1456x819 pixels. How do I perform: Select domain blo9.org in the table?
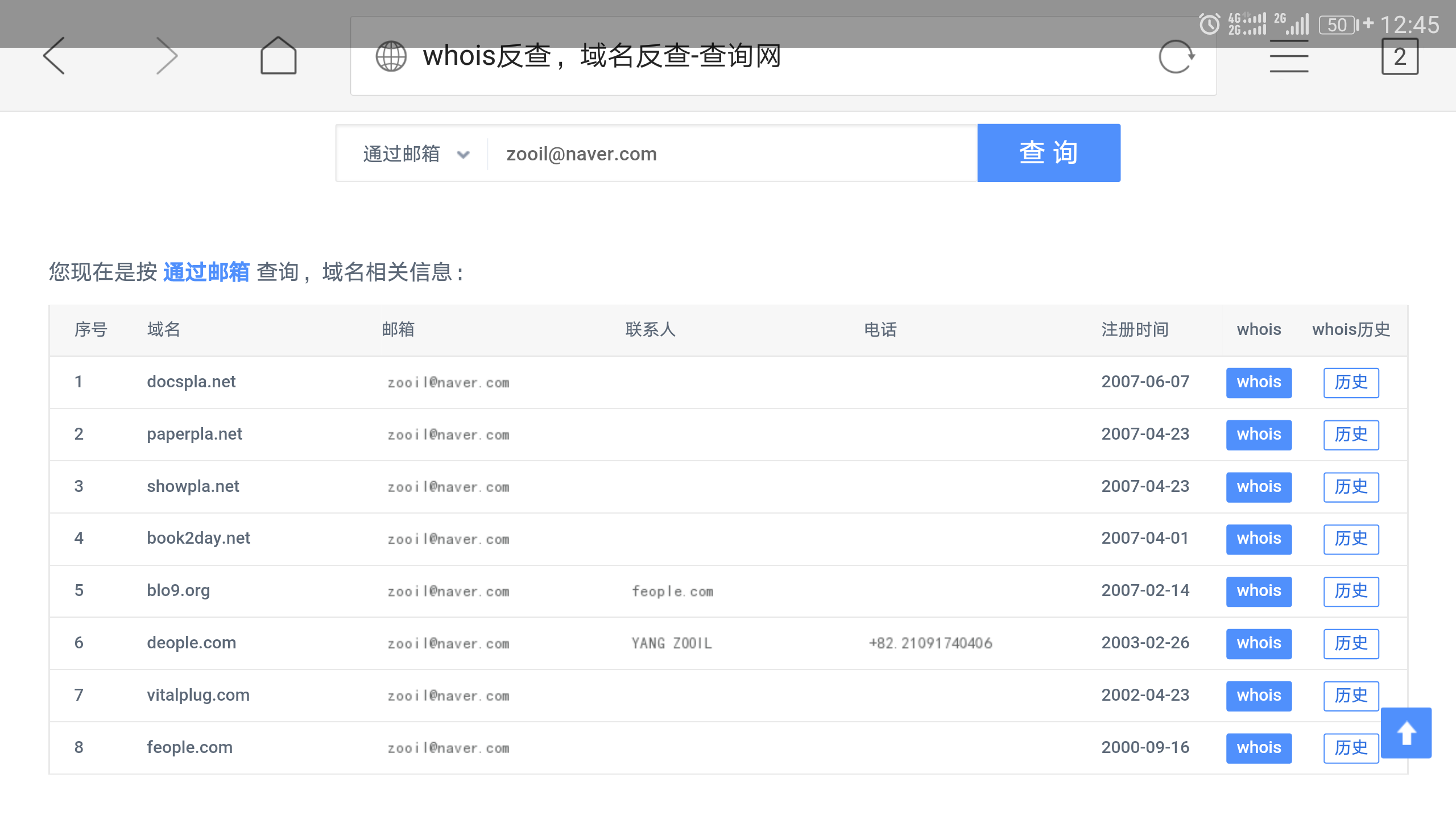tap(179, 590)
